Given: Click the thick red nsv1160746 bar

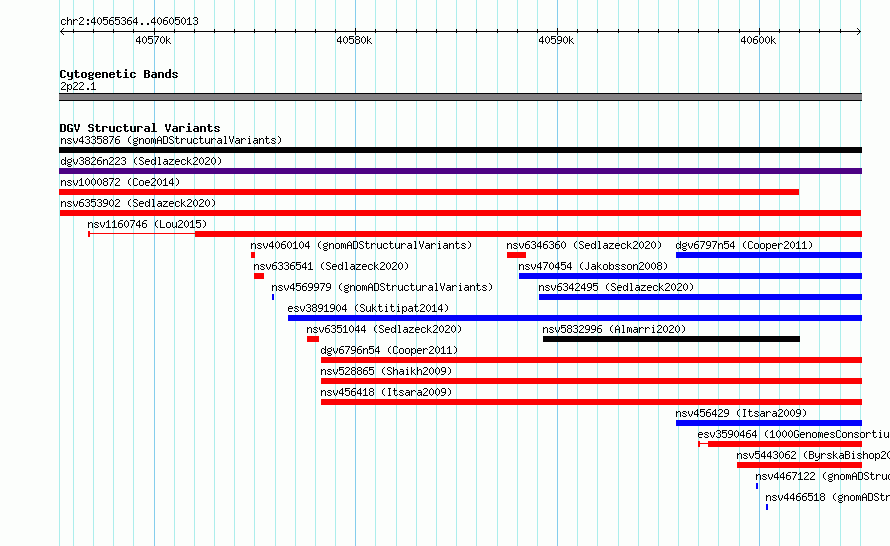Looking at the screenshot, I should click(528, 234).
